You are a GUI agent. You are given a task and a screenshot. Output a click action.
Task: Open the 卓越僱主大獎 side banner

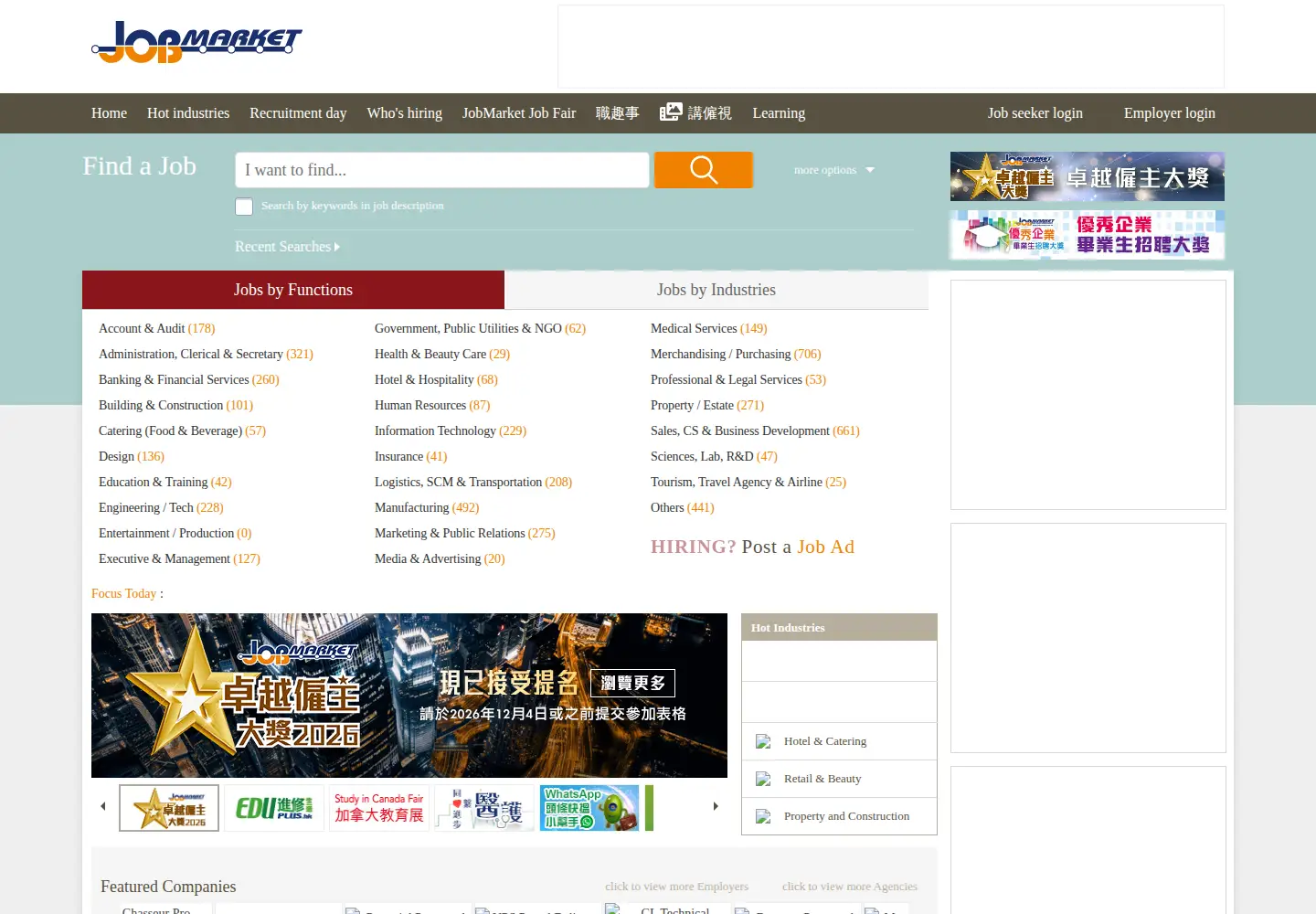coord(1088,176)
